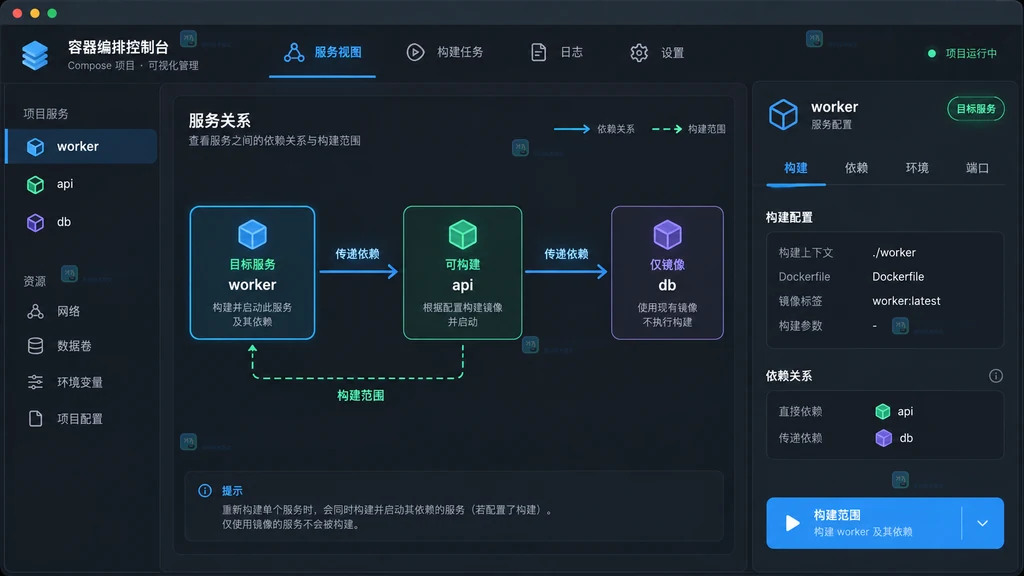
Task: Open the 日志 tab
Action: (x=556, y=52)
